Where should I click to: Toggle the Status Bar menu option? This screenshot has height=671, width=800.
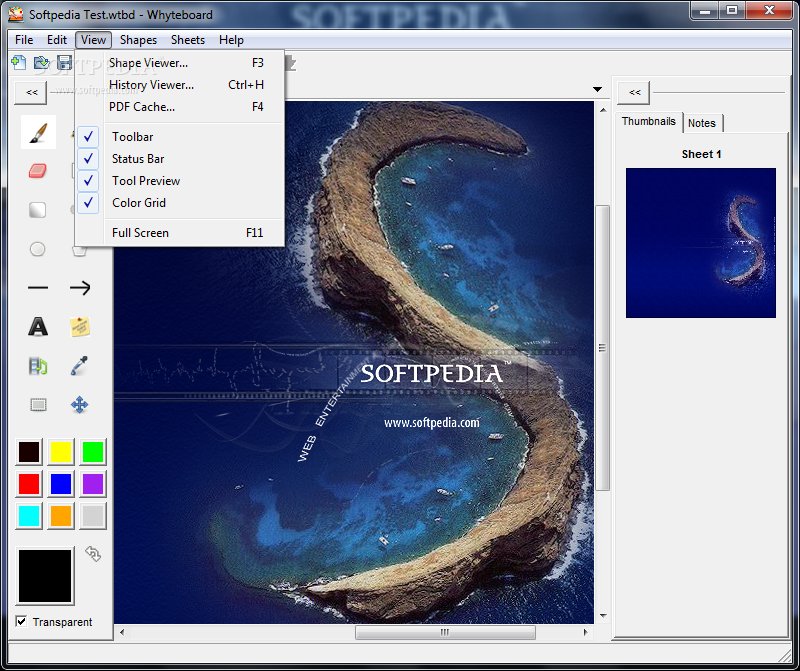point(179,159)
